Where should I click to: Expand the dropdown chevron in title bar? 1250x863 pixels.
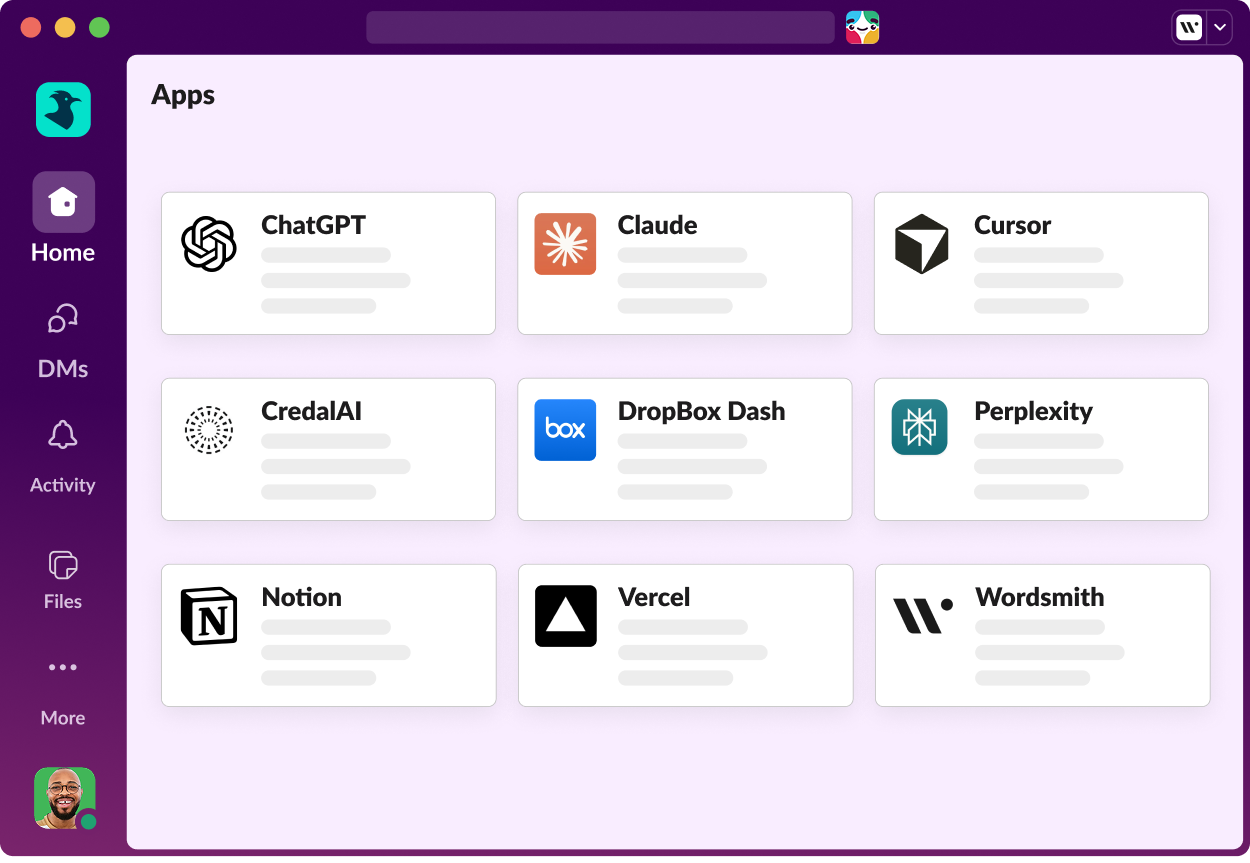1219,27
